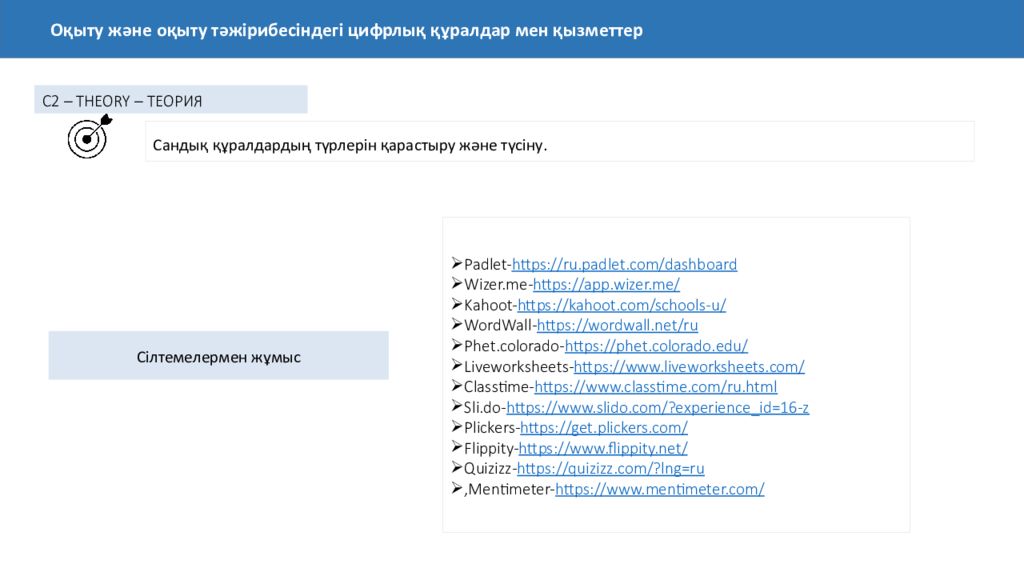Click the Sli.do- label text
The width and height of the screenshot is (1024, 576).
click(x=485, y=408)
